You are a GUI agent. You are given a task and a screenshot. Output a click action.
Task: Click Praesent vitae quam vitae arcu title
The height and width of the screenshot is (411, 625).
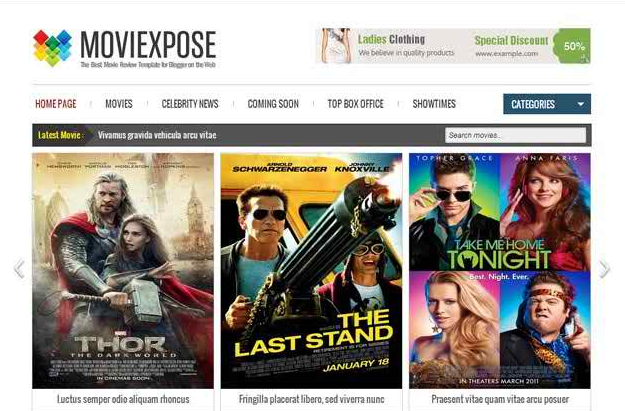pyautogui.click(x=500, y=399)
